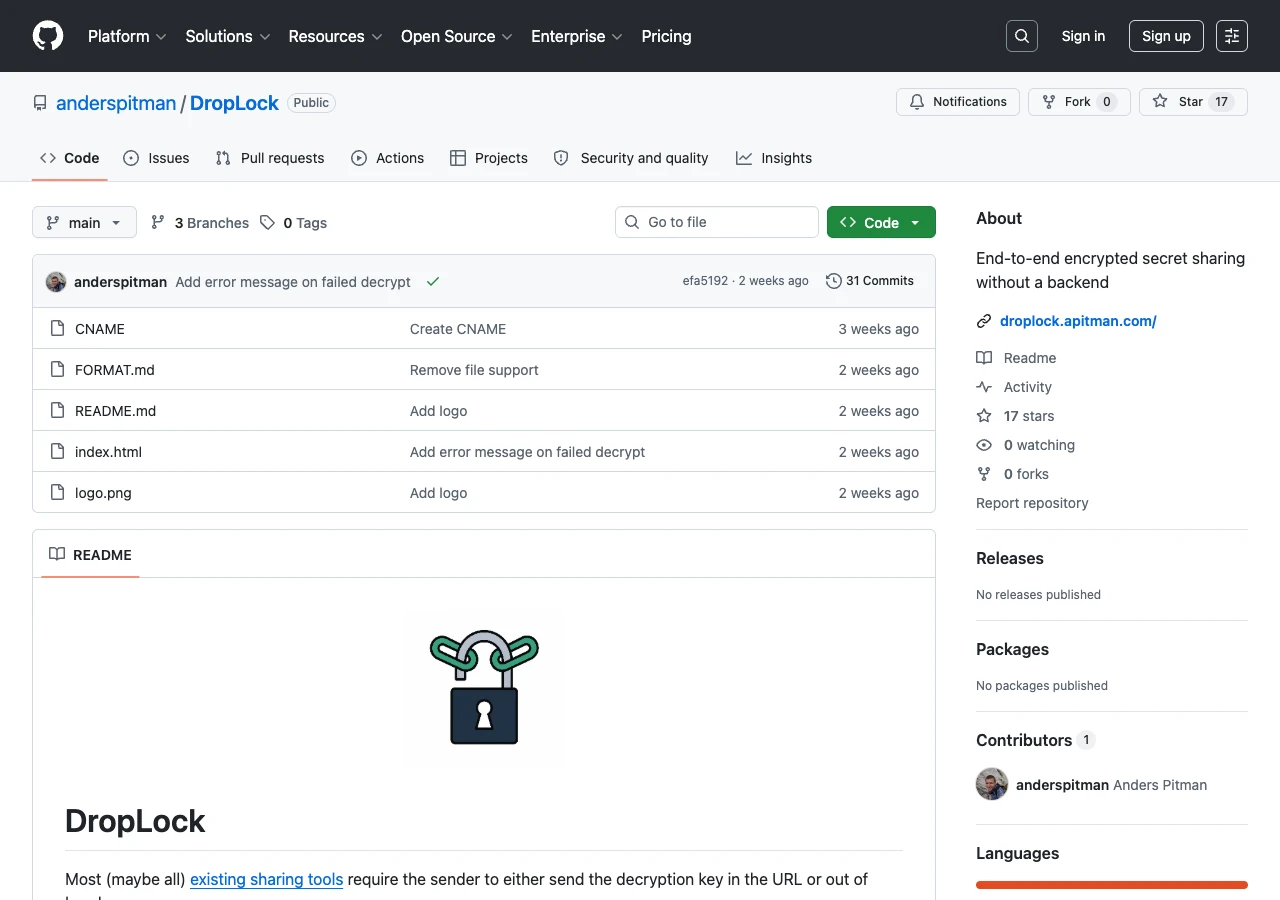Open contributor anderspitman profile name

(x=1062, y=785)
